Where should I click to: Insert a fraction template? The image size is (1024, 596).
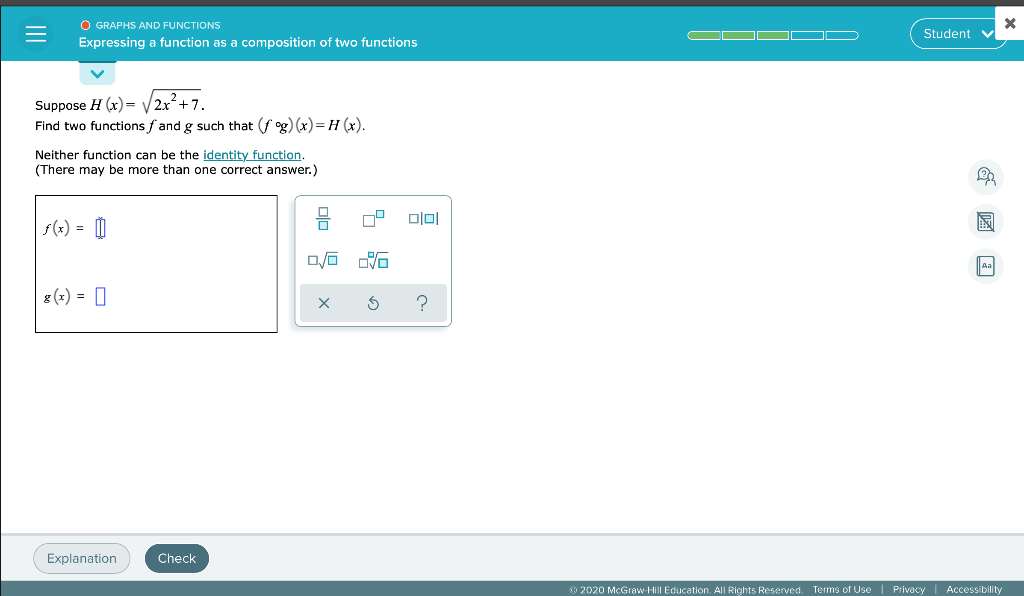323,219
